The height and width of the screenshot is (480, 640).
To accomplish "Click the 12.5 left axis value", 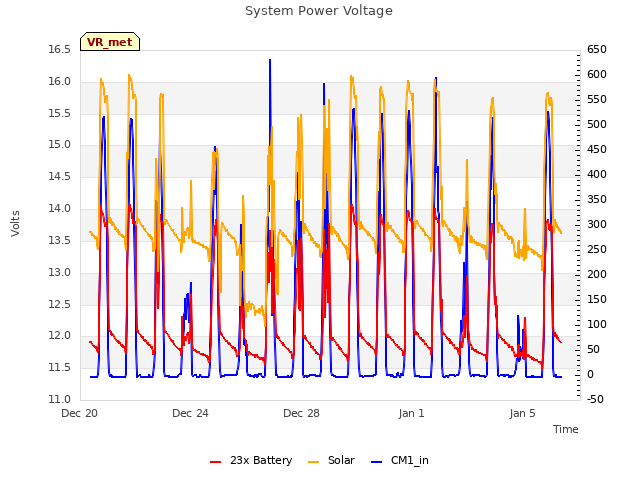I will (60, 304).
